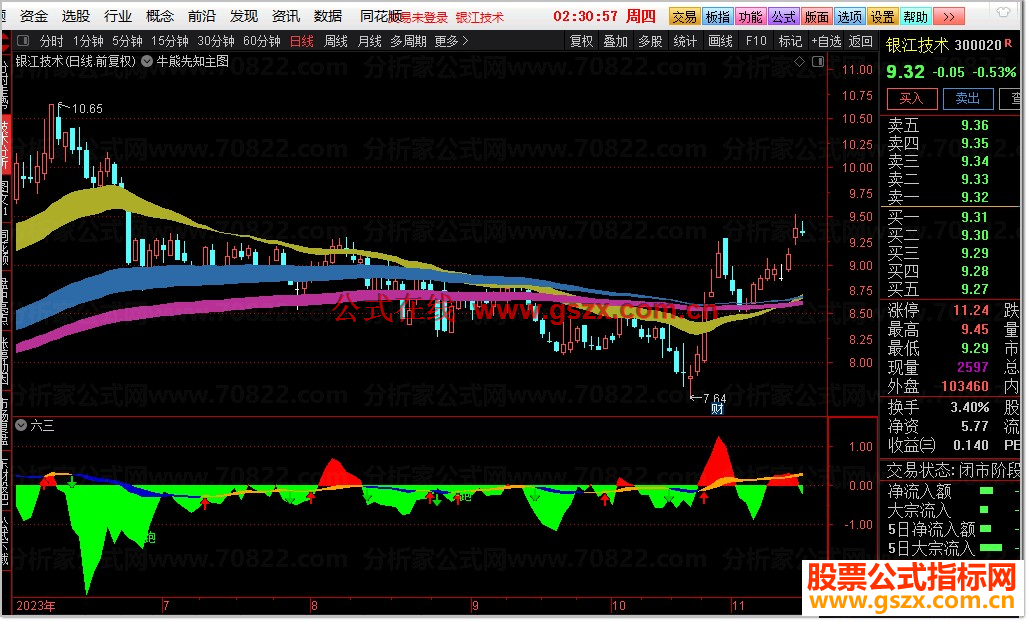
Task: Click the 买入 buy button
Action: click(911, 98)
